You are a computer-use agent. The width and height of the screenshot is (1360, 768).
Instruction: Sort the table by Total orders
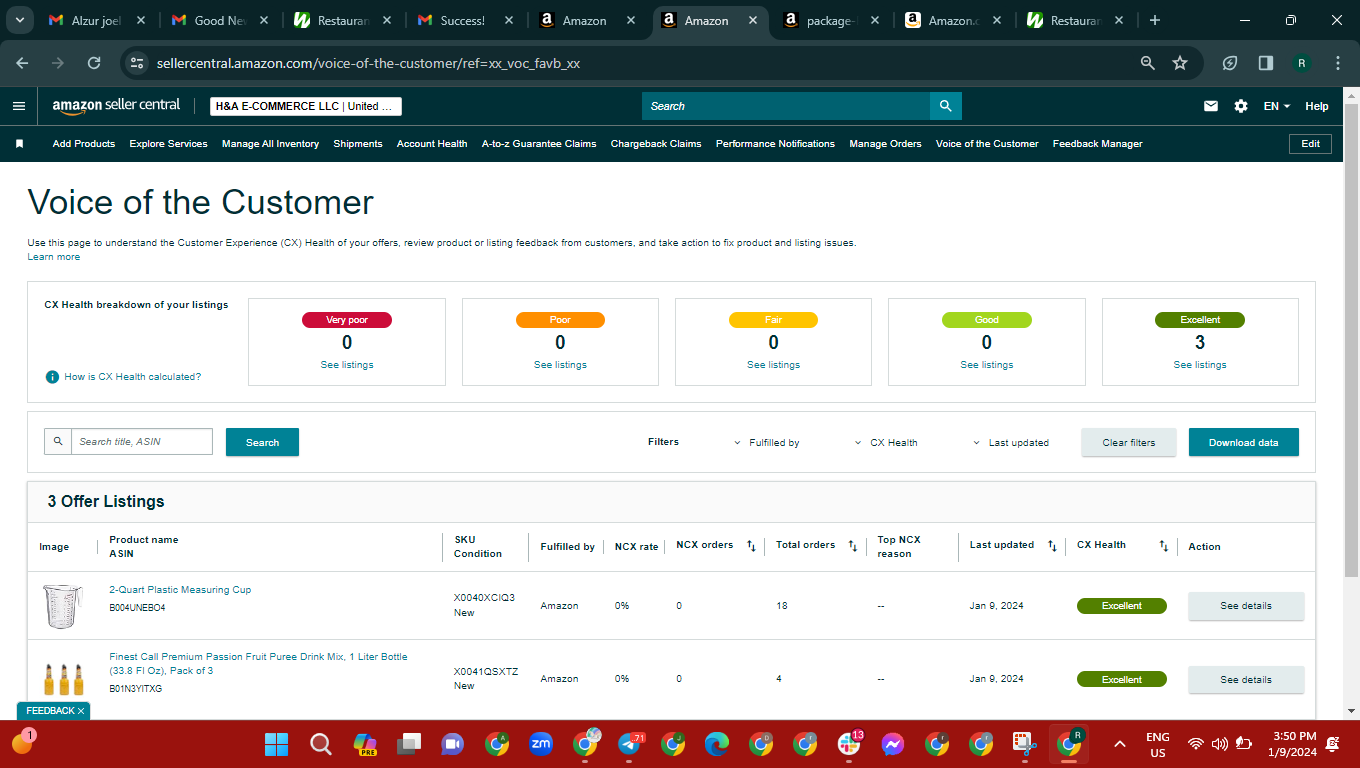coord(852,546)
